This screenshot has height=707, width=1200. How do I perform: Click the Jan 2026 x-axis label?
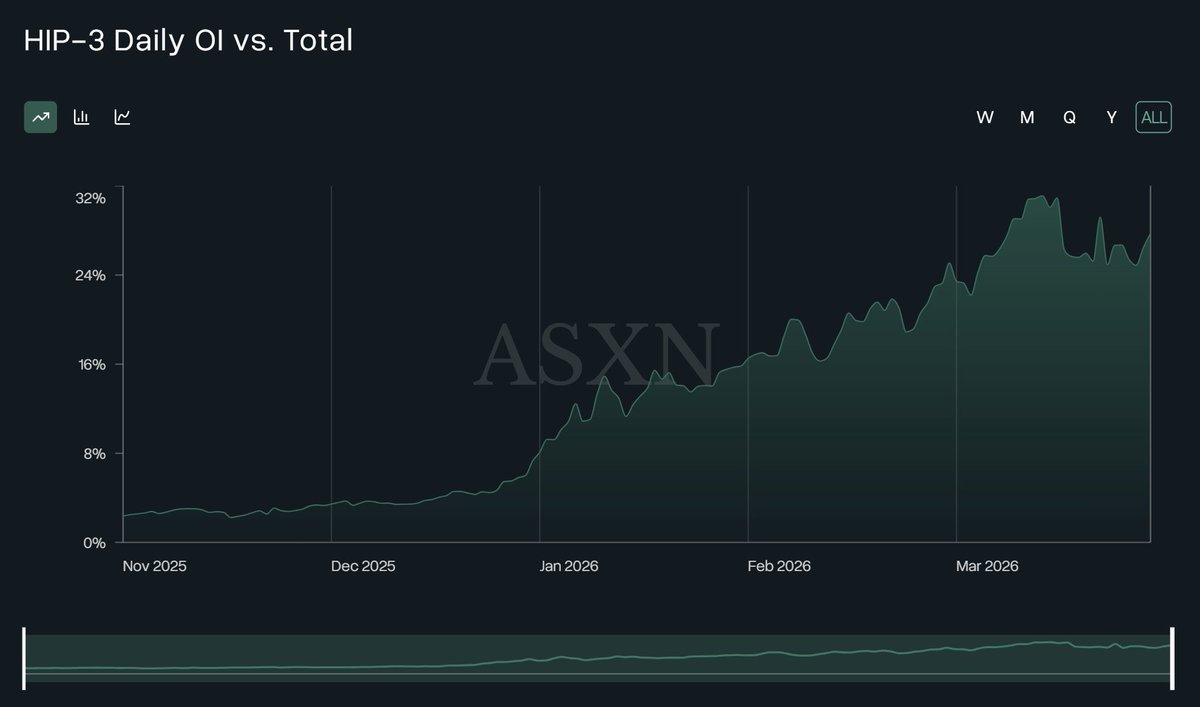(x=570, y=566)
